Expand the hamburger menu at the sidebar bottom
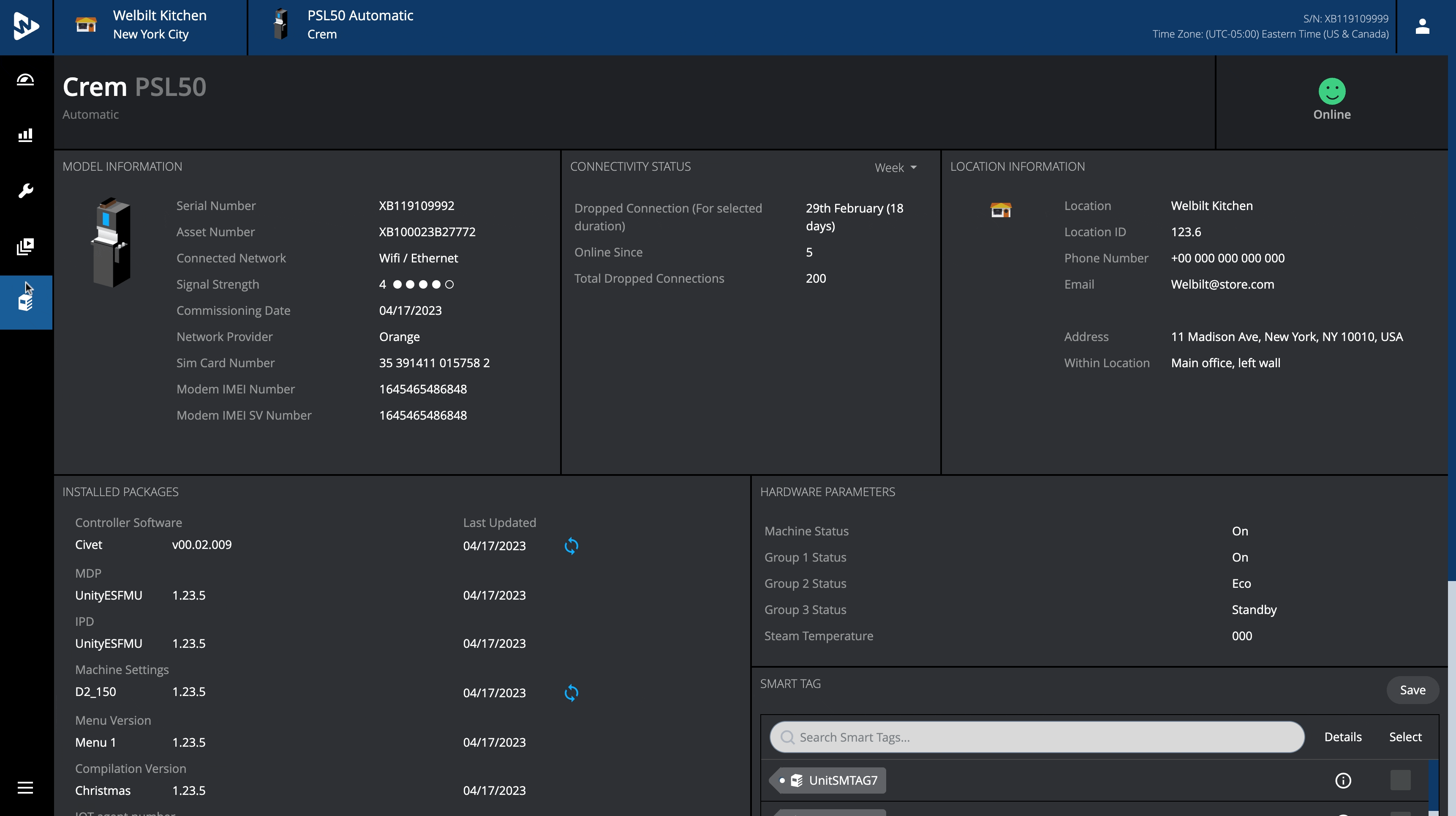 [x=25, y=788]
